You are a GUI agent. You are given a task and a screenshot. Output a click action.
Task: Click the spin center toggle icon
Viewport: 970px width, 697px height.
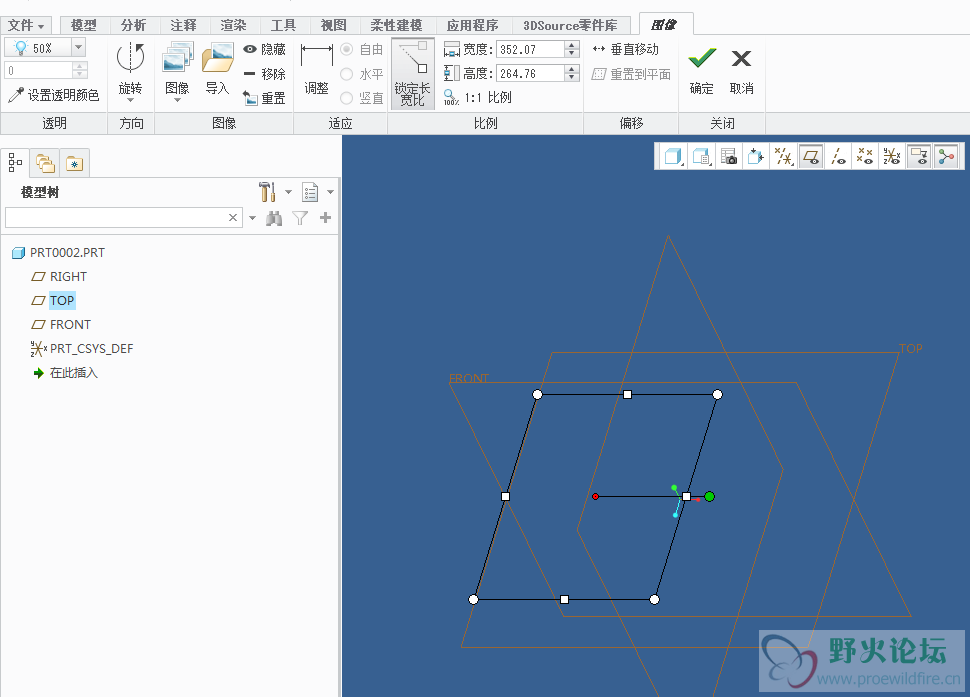[946, 156]
